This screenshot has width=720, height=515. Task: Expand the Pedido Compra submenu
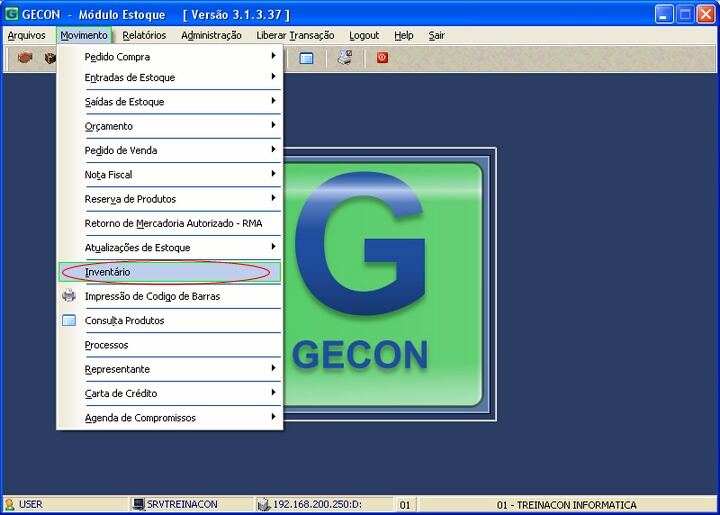coord(170,57)
